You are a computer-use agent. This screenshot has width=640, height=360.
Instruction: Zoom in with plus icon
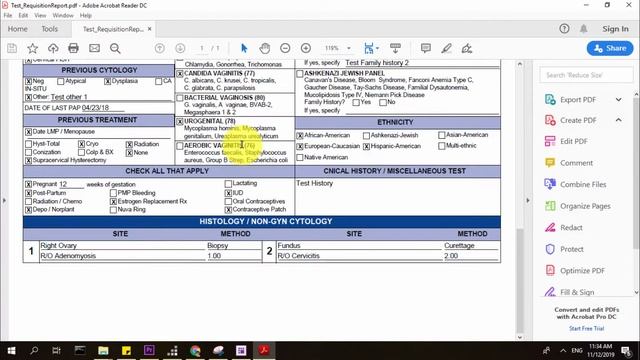coord(306,48)
